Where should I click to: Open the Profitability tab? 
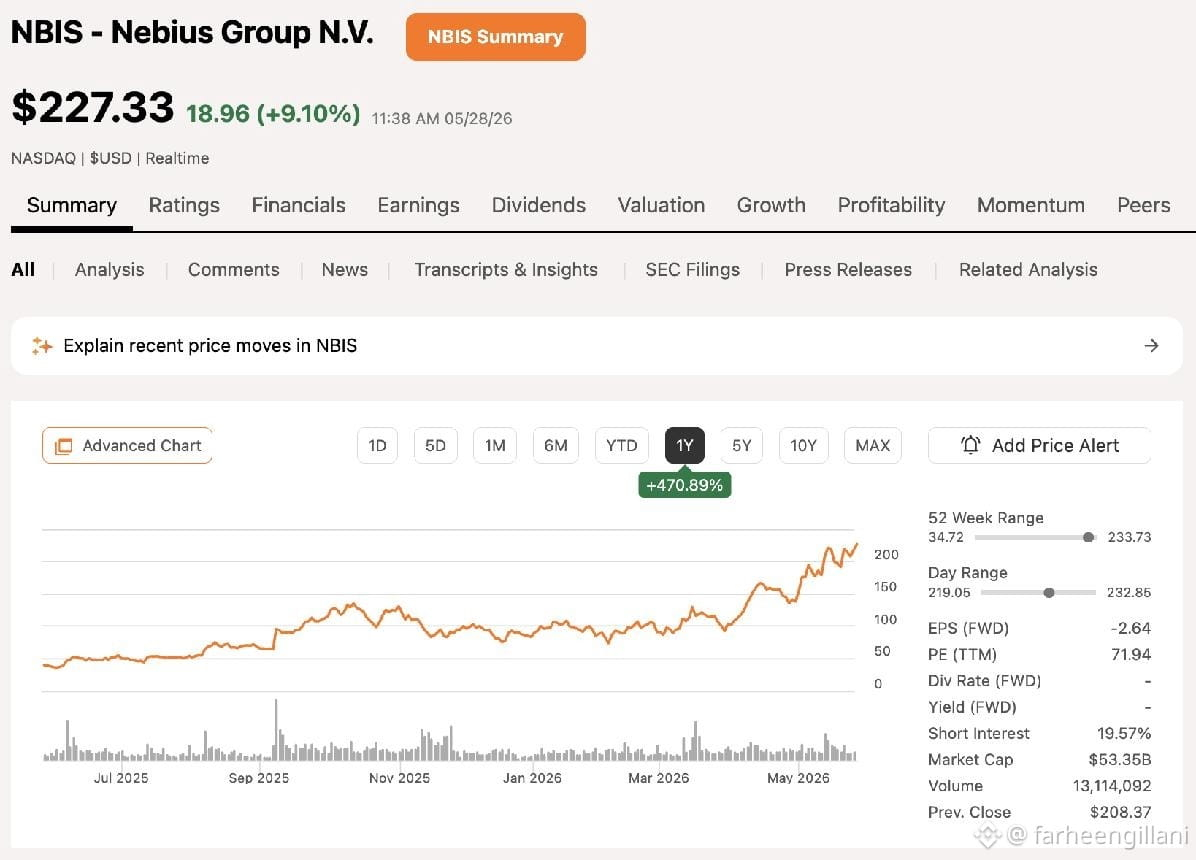click(891, 205)
